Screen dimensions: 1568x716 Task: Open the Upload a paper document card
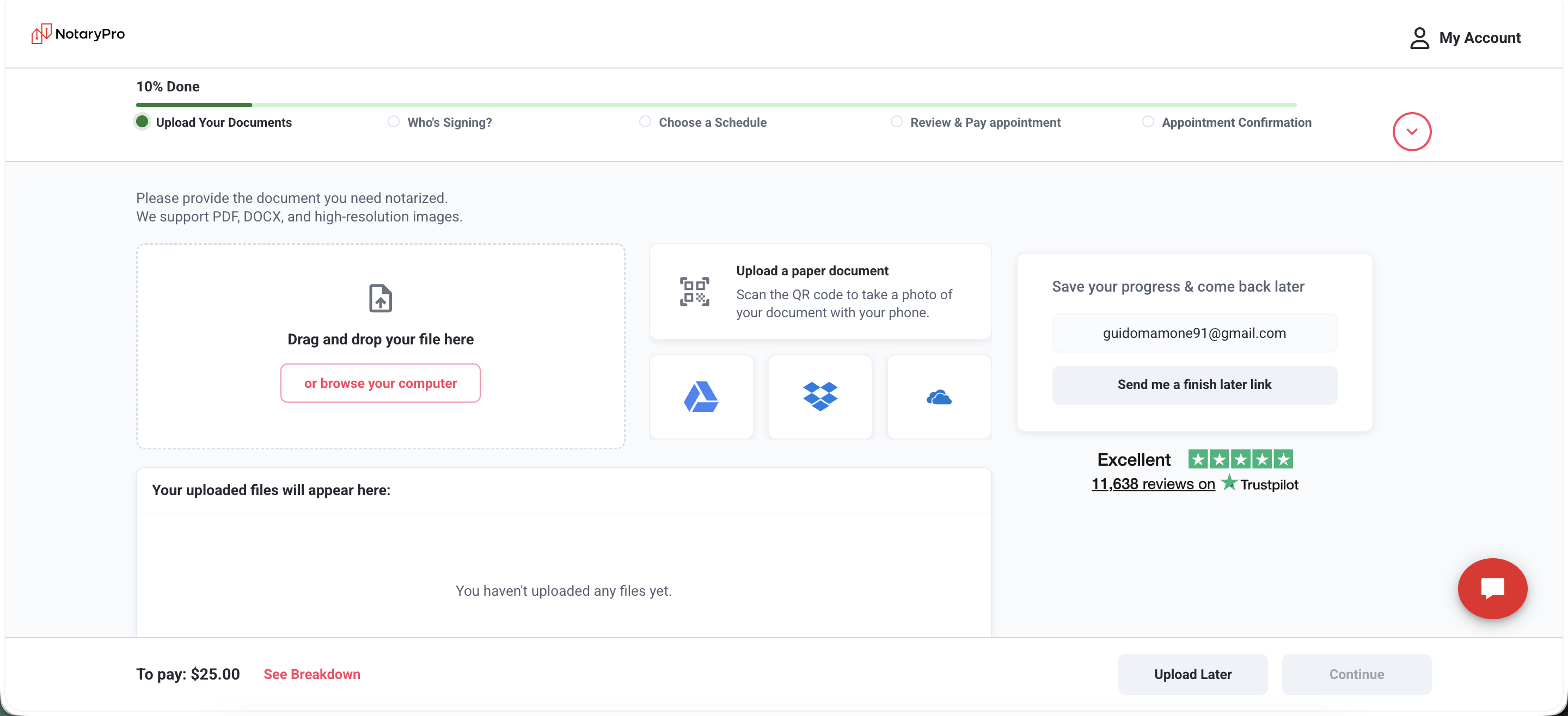820,292
